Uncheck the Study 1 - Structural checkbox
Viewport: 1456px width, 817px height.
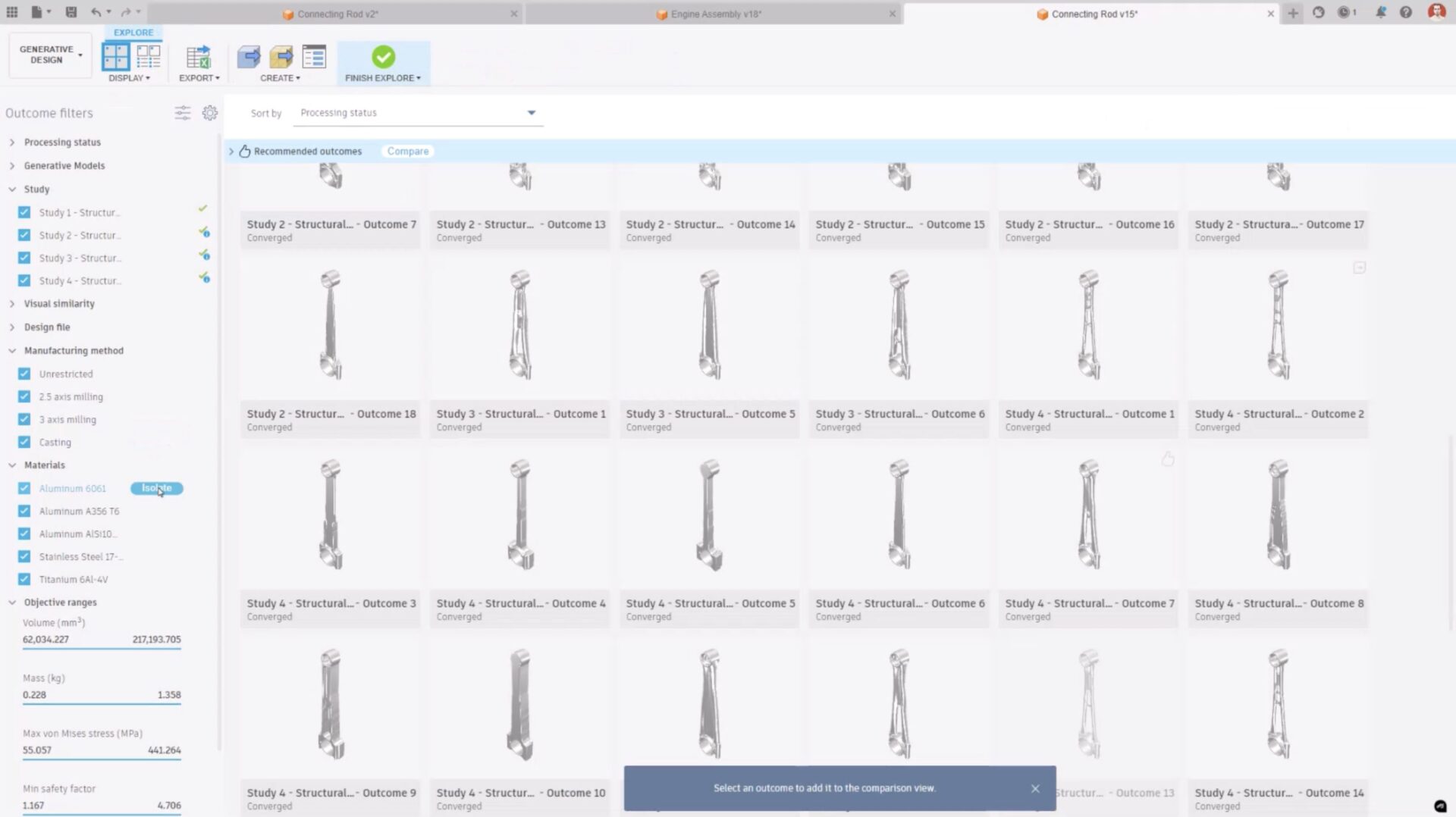point(24,212)
